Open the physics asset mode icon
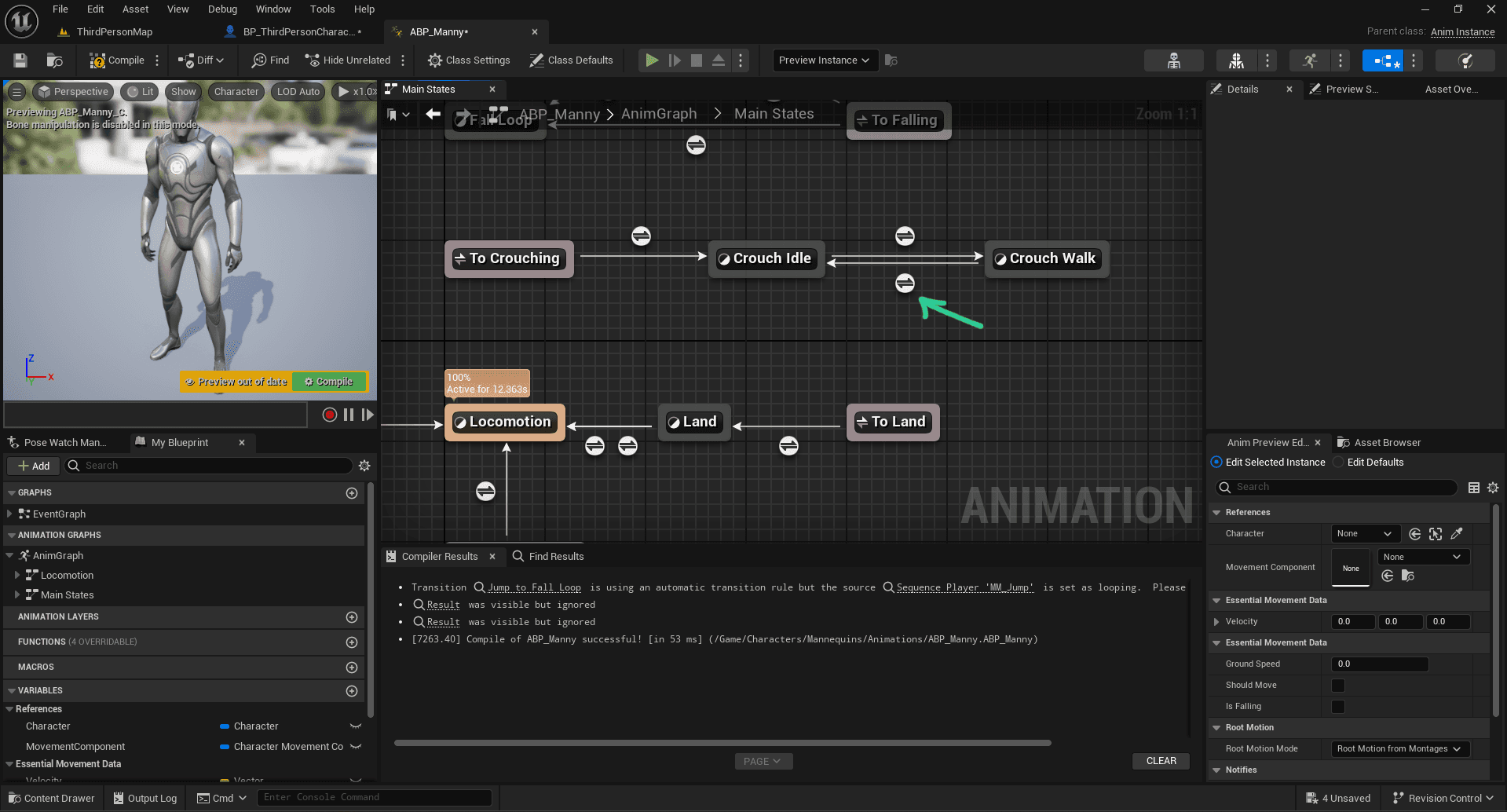The width and height of the screenshot is (1507, 812). 1465,60
